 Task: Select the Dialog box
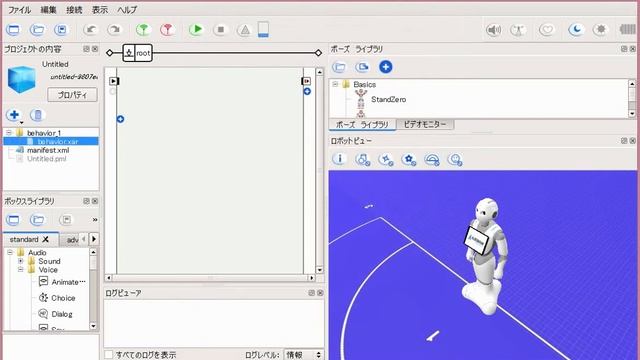point(56,314)
